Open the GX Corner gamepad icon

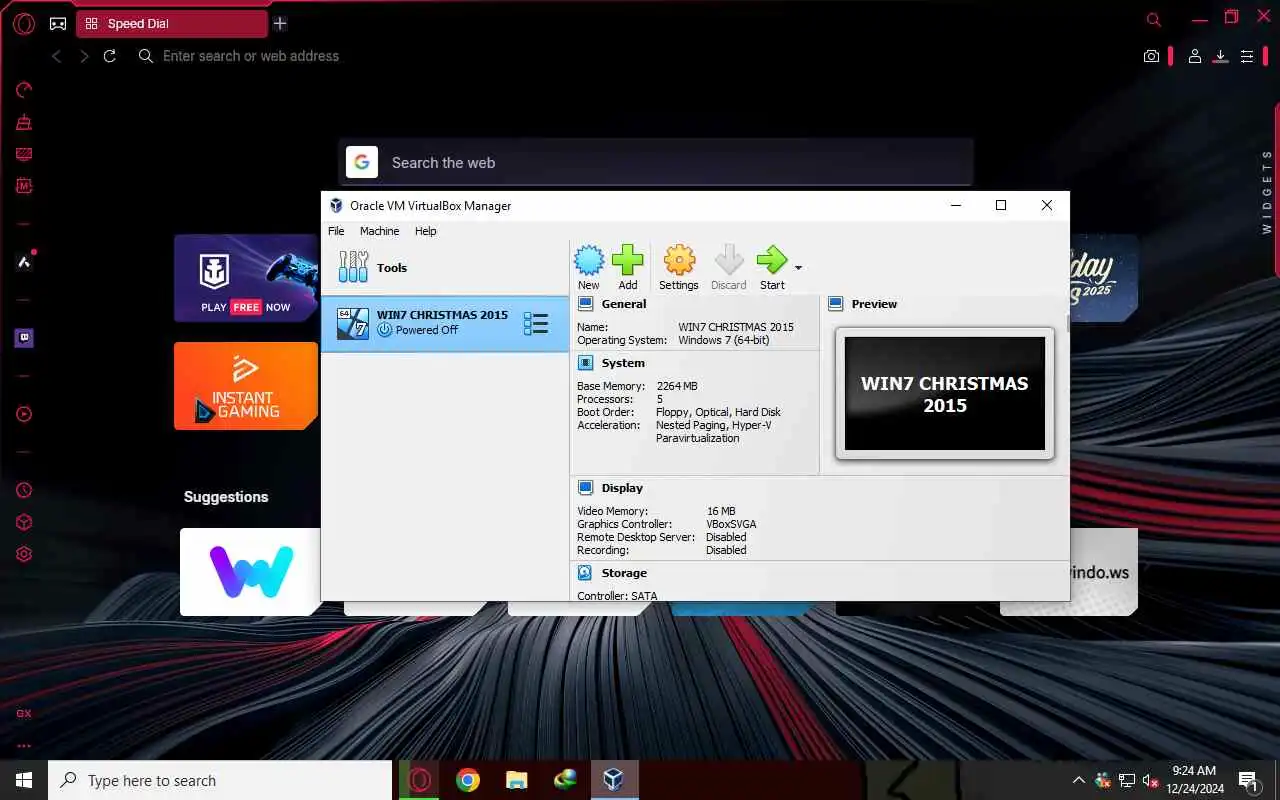pyautogui.click(x=58, y=24)
